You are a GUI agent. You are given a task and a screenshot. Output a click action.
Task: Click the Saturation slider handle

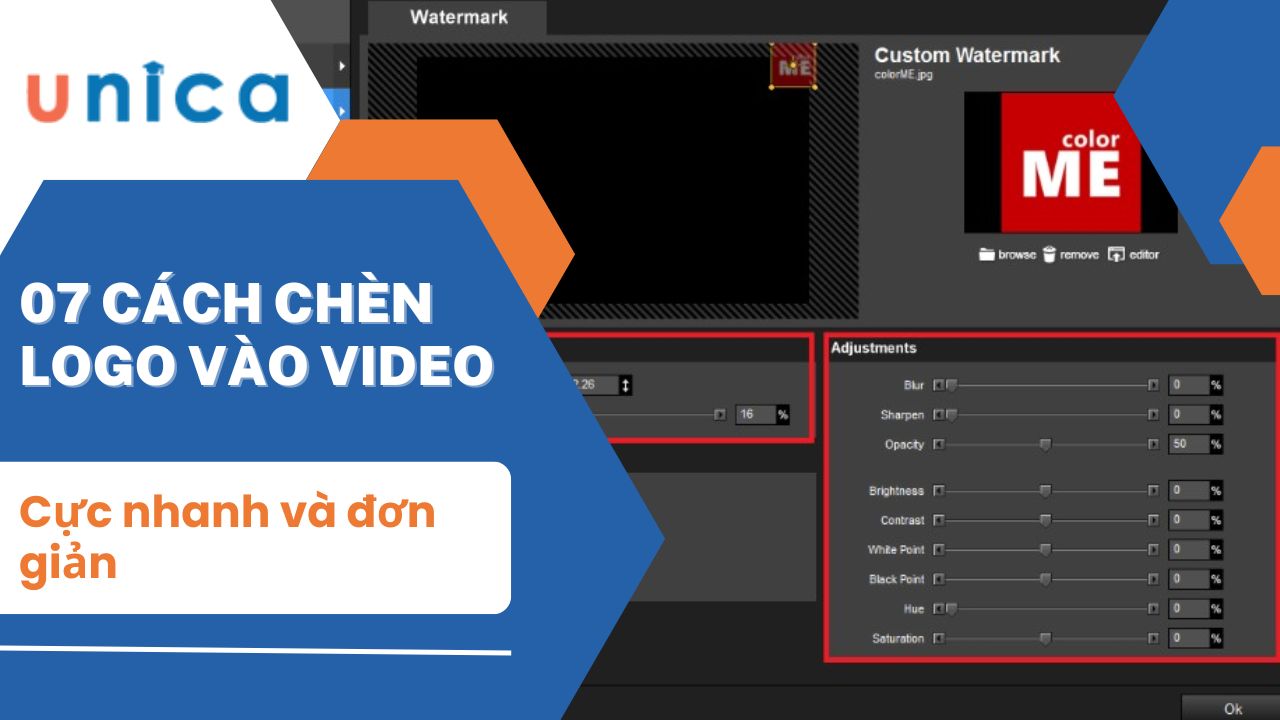[1046, 638]
